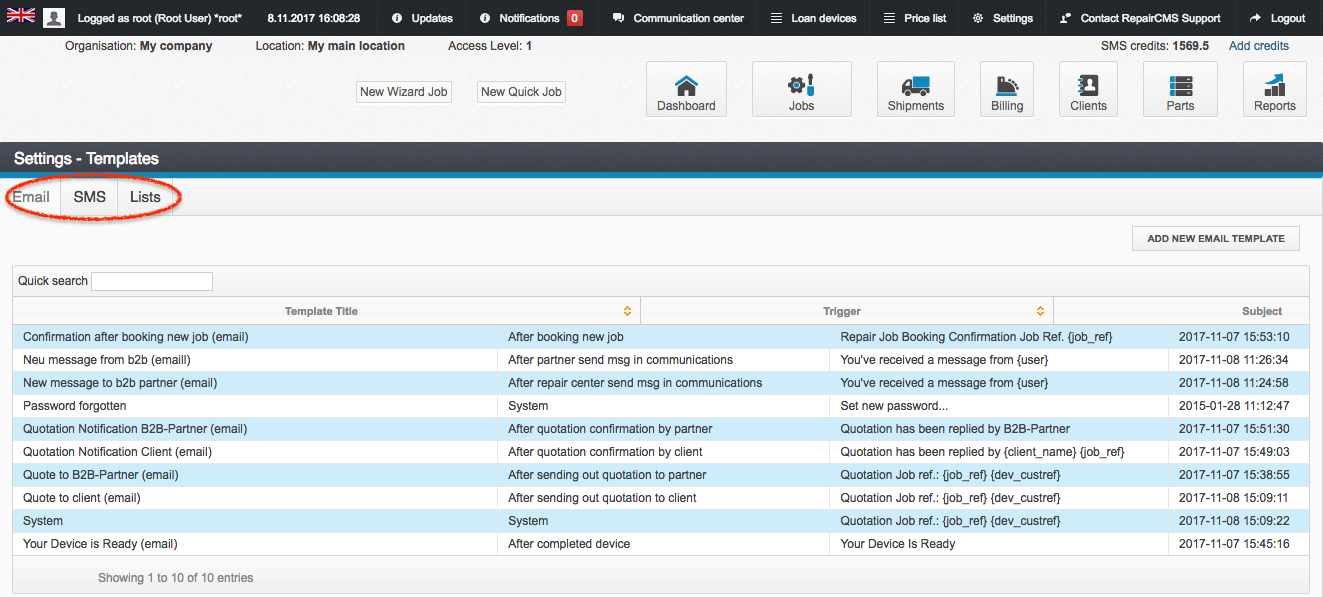1323x597 pixels.
Task: Click 'After quotation confirmation by client' cell
Action: (x=663, y=452)
